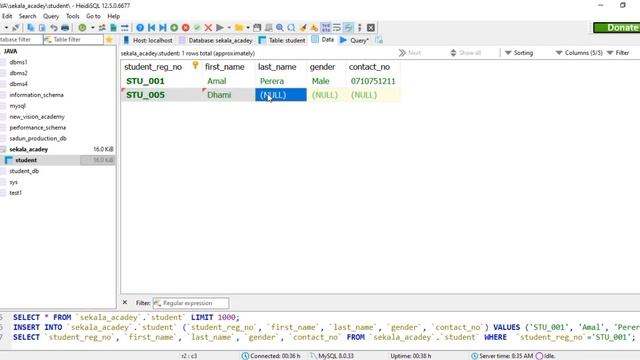Select the Dhami first_name cell
Image resolution: width=640 pixels, height=360 pixels.
[228, 95]
